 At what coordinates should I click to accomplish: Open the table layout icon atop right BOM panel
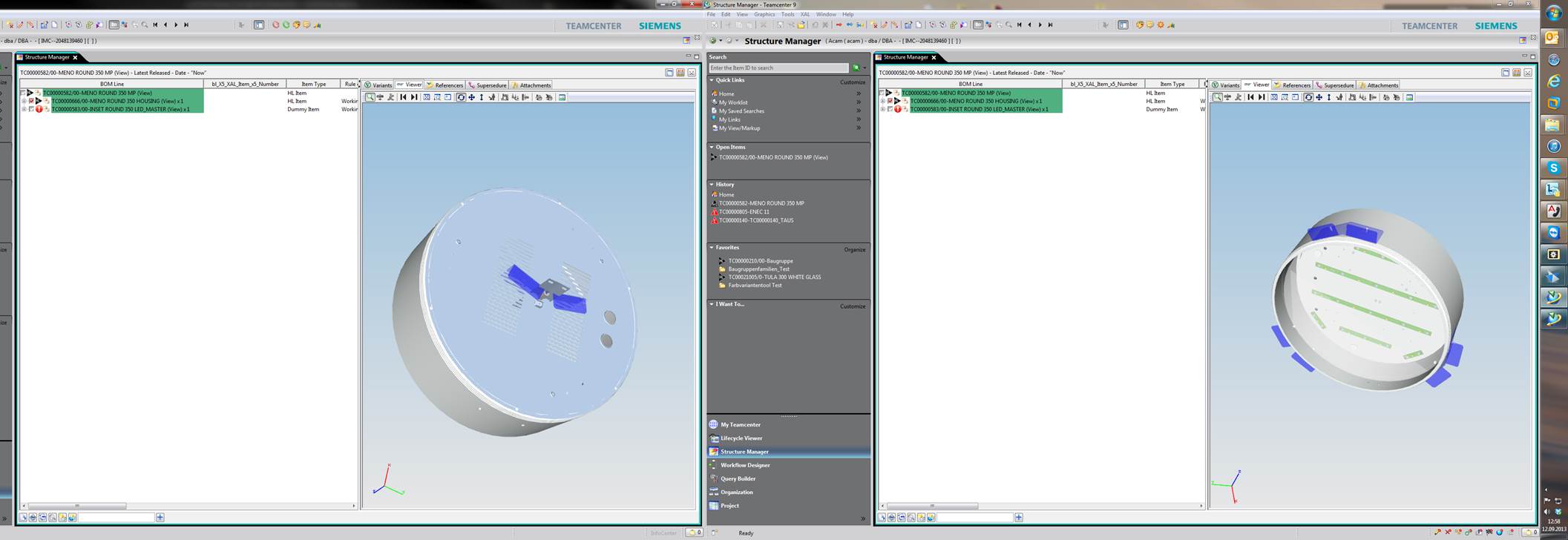coord(1517,73)
